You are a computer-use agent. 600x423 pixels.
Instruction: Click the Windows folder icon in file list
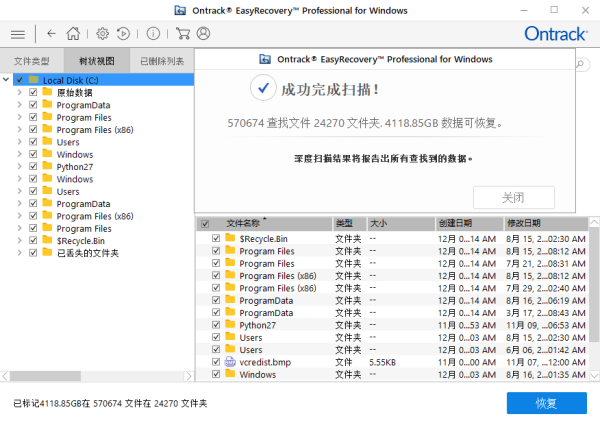(x=230, y=374)
